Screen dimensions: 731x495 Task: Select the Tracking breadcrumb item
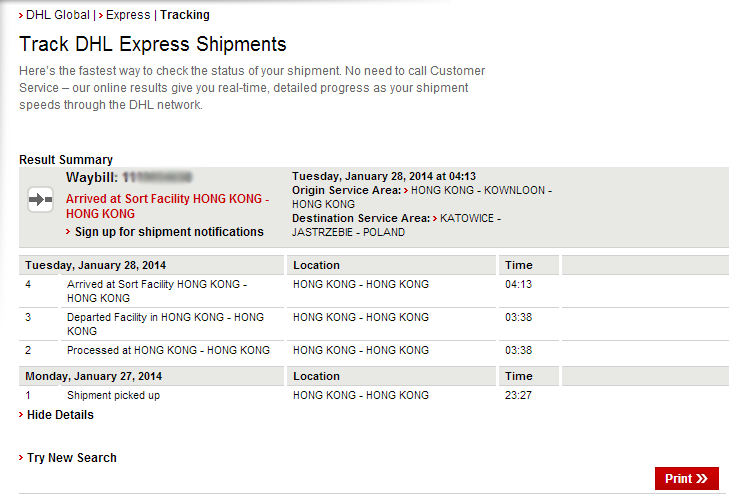pyautogui.click(x=185, y=15)
